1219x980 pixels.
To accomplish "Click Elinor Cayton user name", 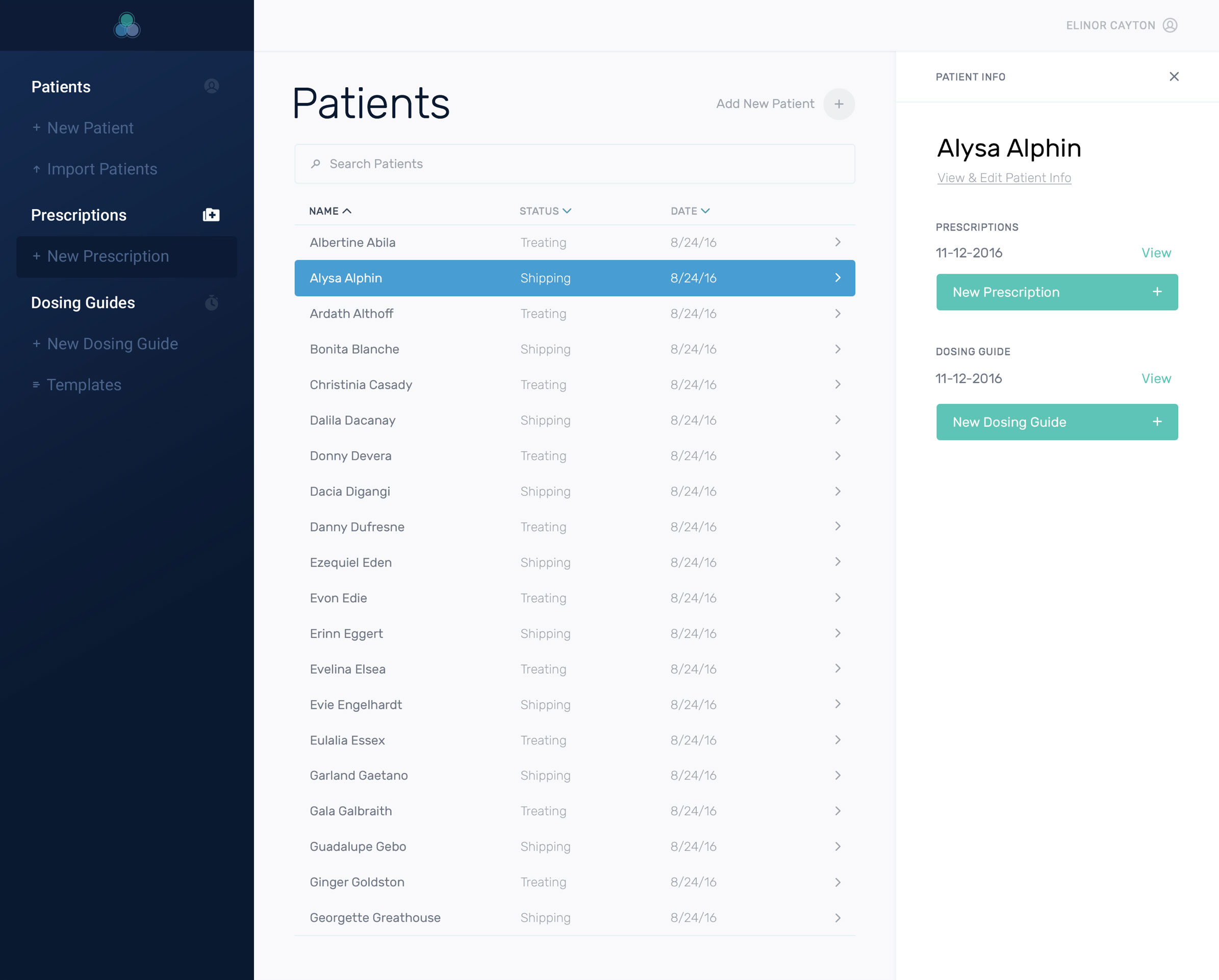I will (x=1110, y=25).
